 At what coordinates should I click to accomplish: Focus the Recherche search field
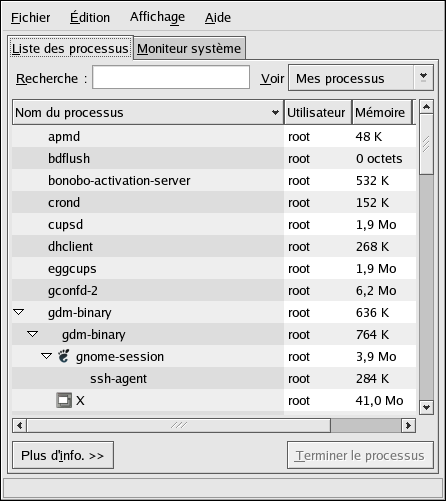pos(171,77)
